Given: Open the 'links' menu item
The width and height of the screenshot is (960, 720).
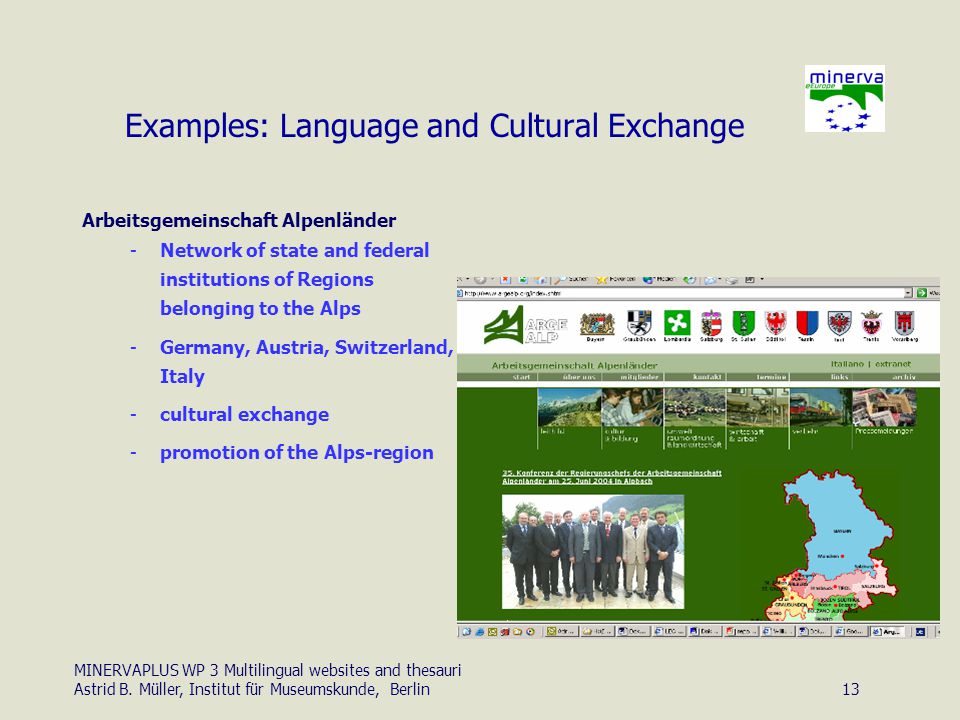Looking at the screenshot, I should click(x=839, y=377).
